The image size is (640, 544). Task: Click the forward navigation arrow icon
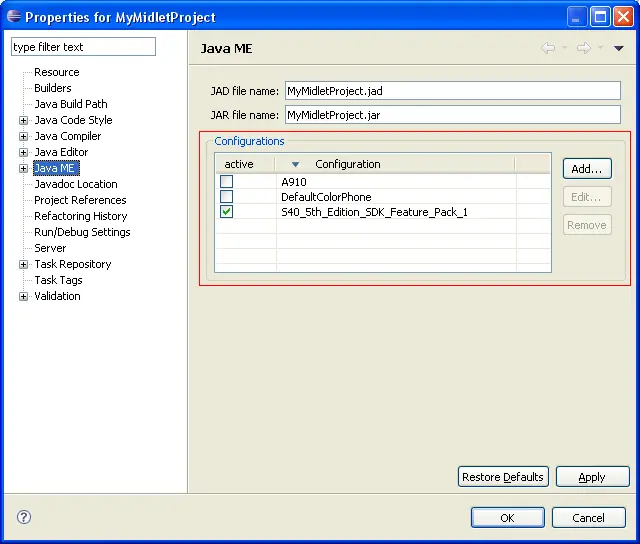tap(584, 48)
